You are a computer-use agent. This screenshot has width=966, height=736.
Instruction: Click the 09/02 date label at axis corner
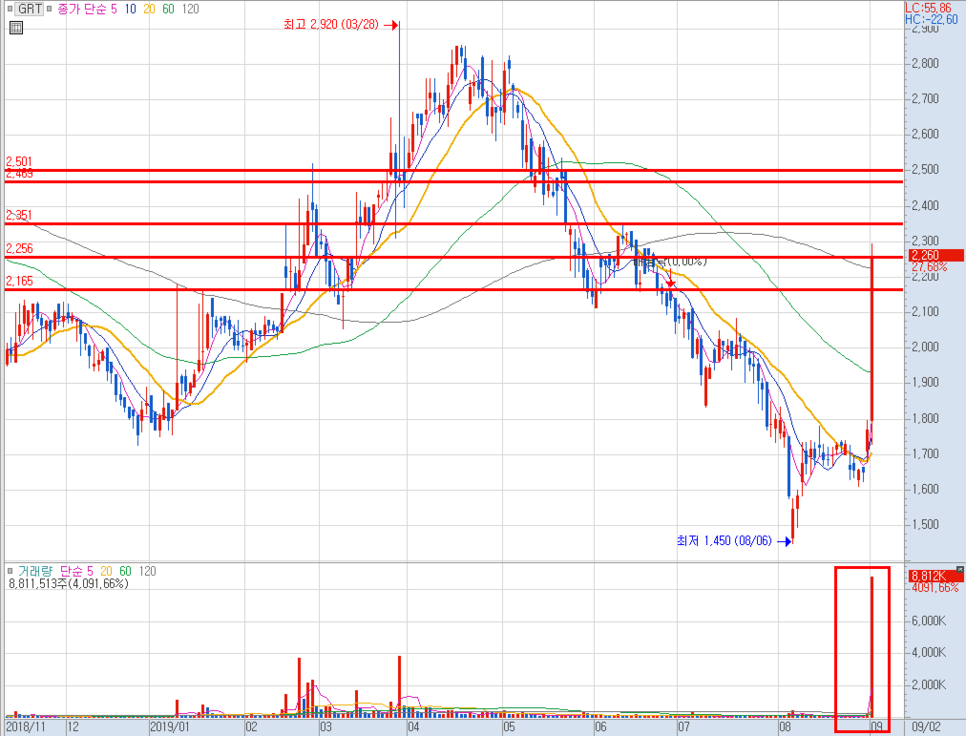coord(927,727)
